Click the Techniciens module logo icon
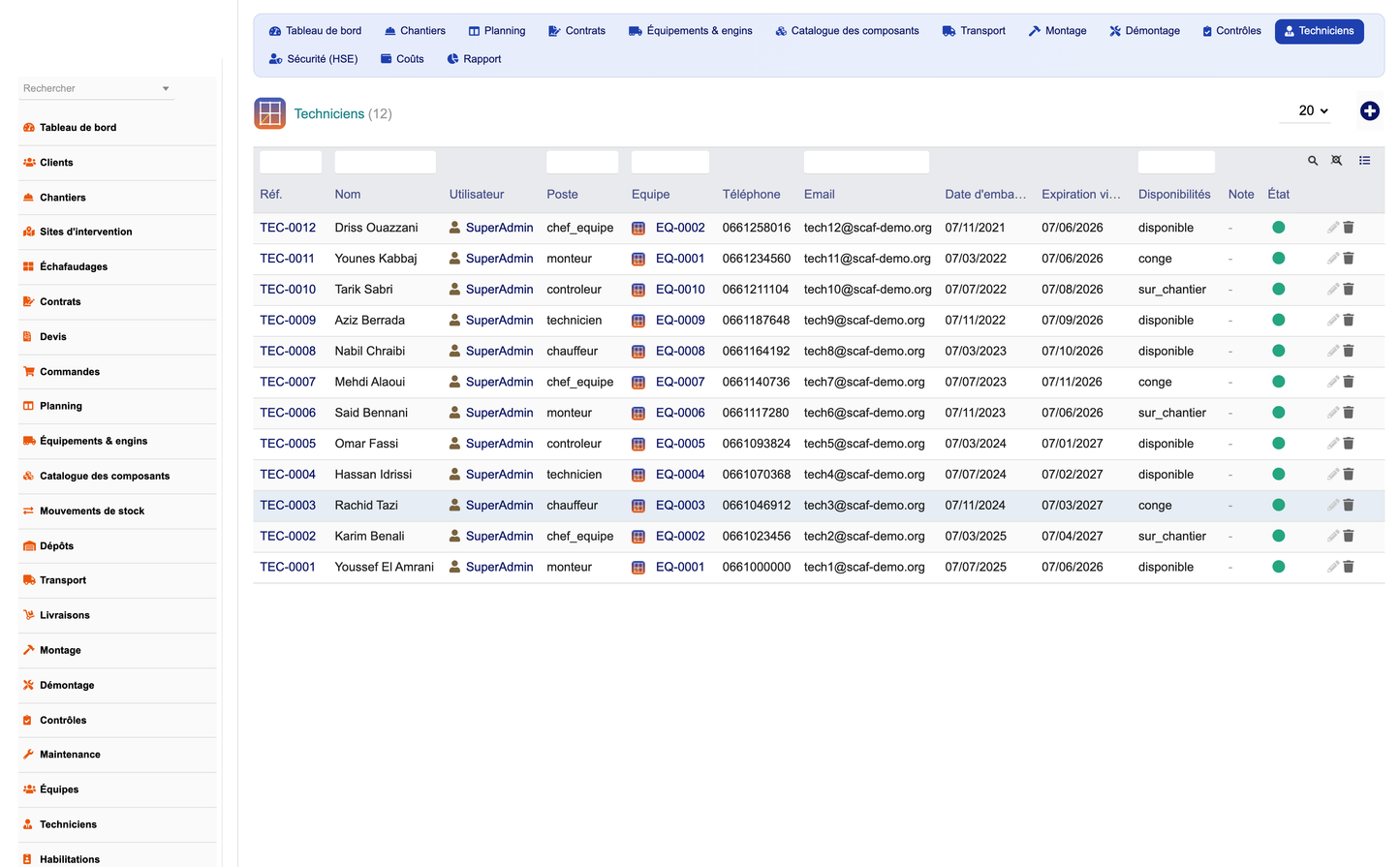The width and height of the screenshot is (1400, 867). tap(269, 113)
